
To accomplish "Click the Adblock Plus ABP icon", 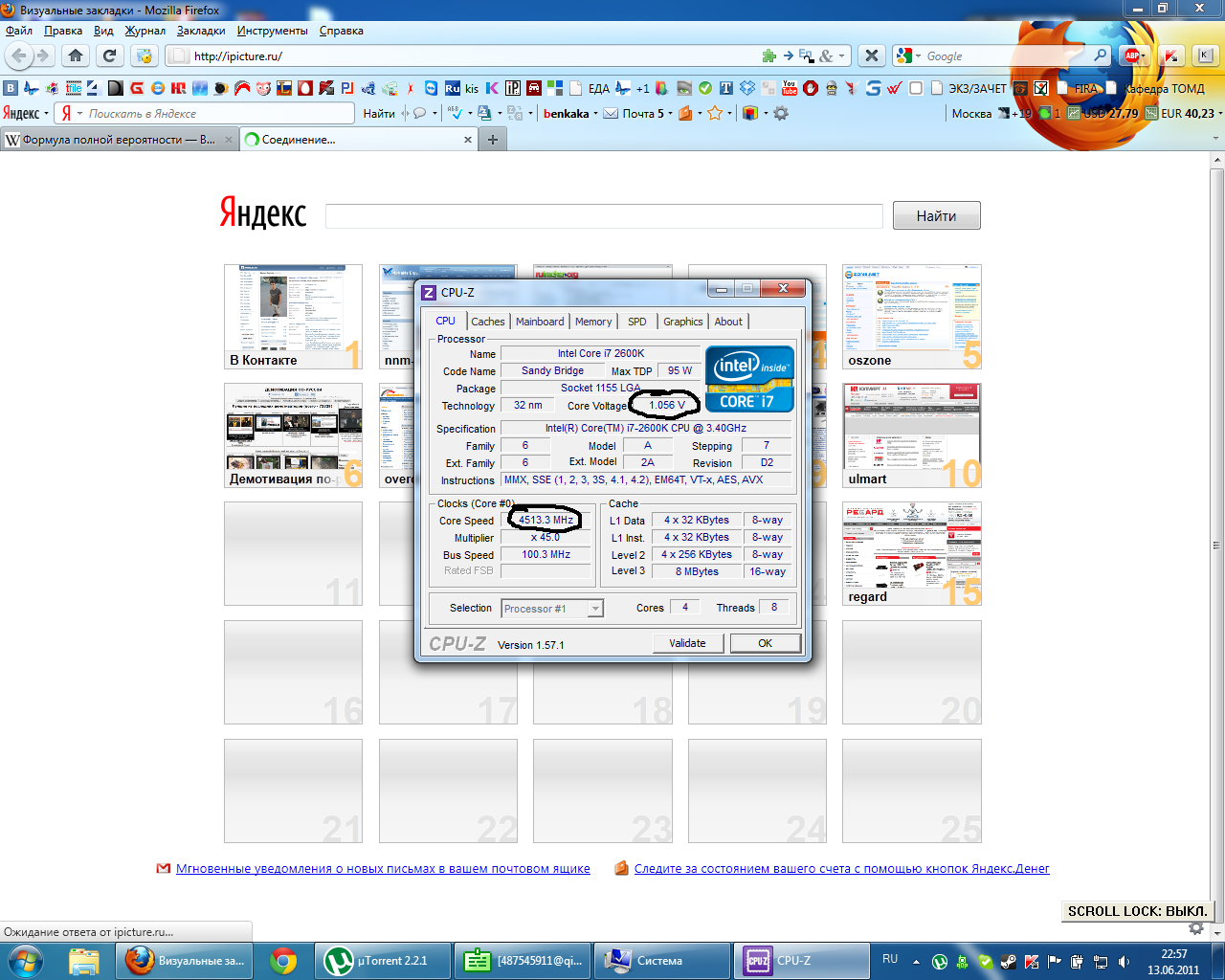I will pos(1134,56).
